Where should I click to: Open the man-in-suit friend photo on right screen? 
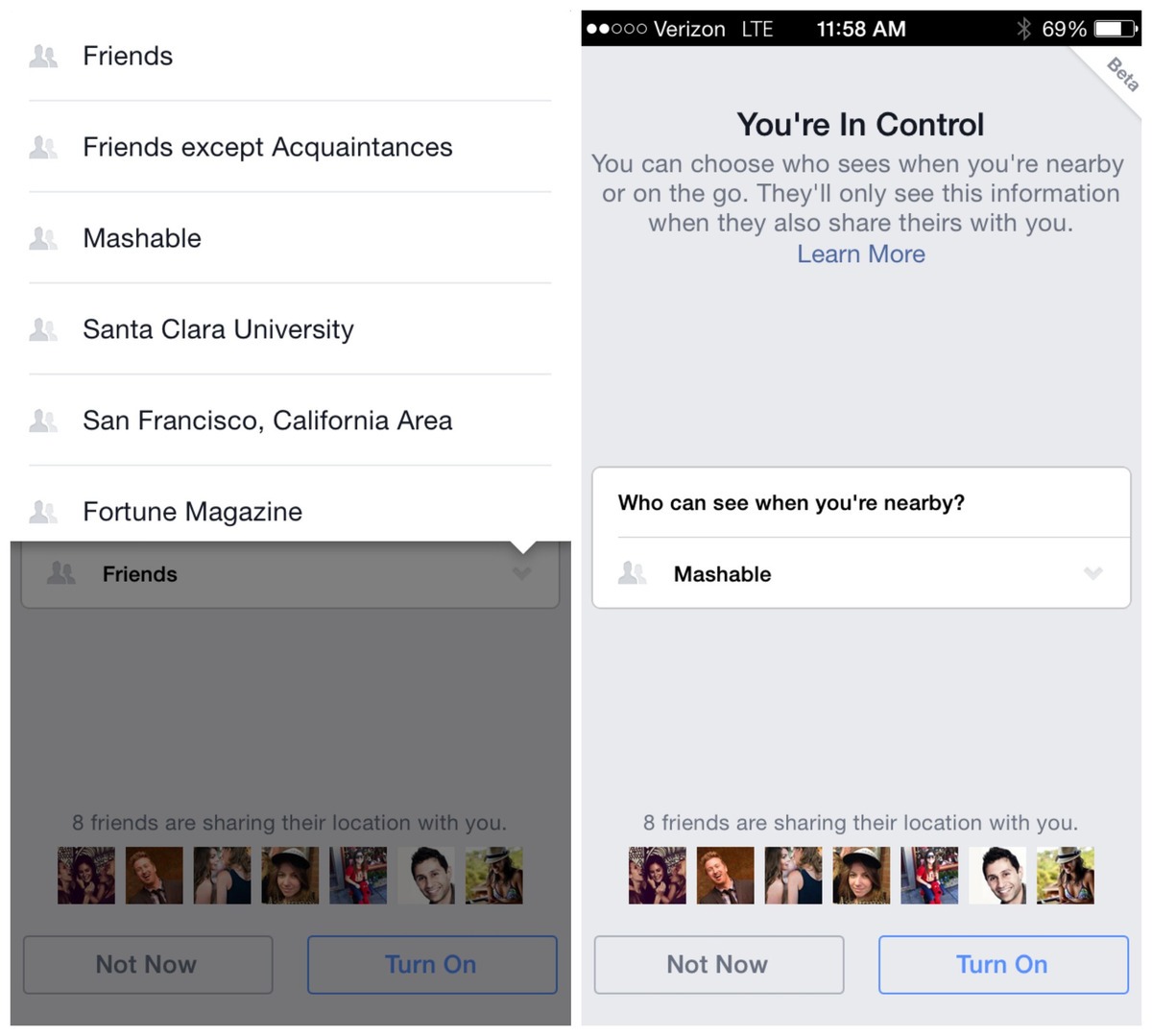(x=725, y=875)
